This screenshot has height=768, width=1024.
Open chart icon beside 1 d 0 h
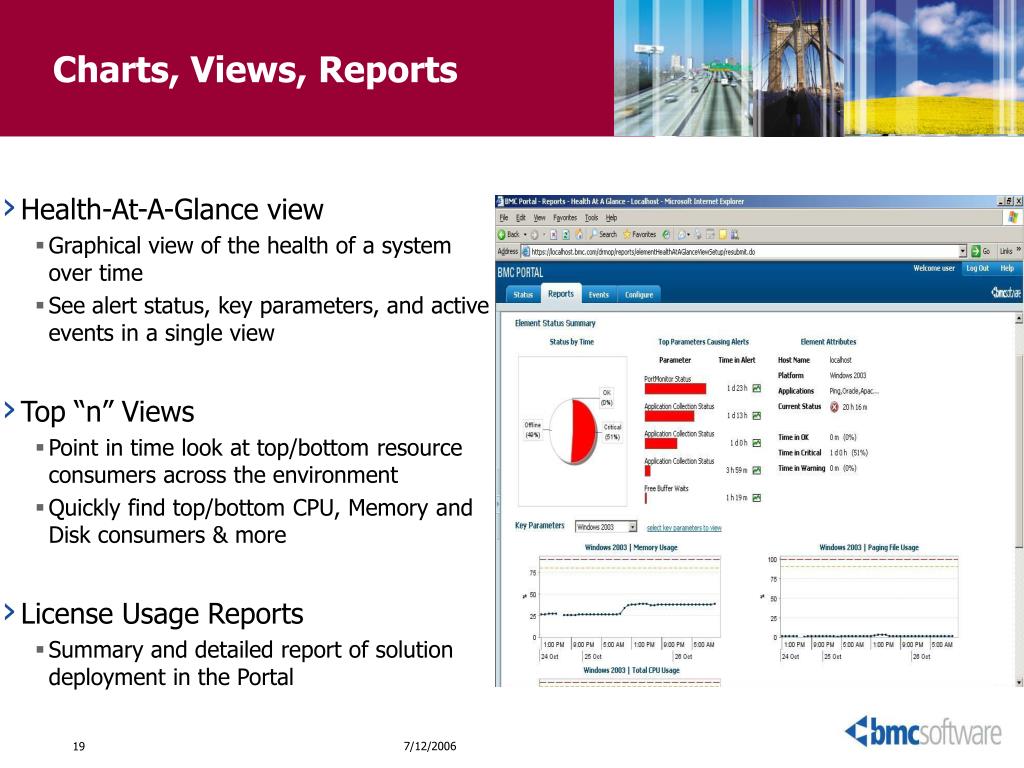click(756, 443)
